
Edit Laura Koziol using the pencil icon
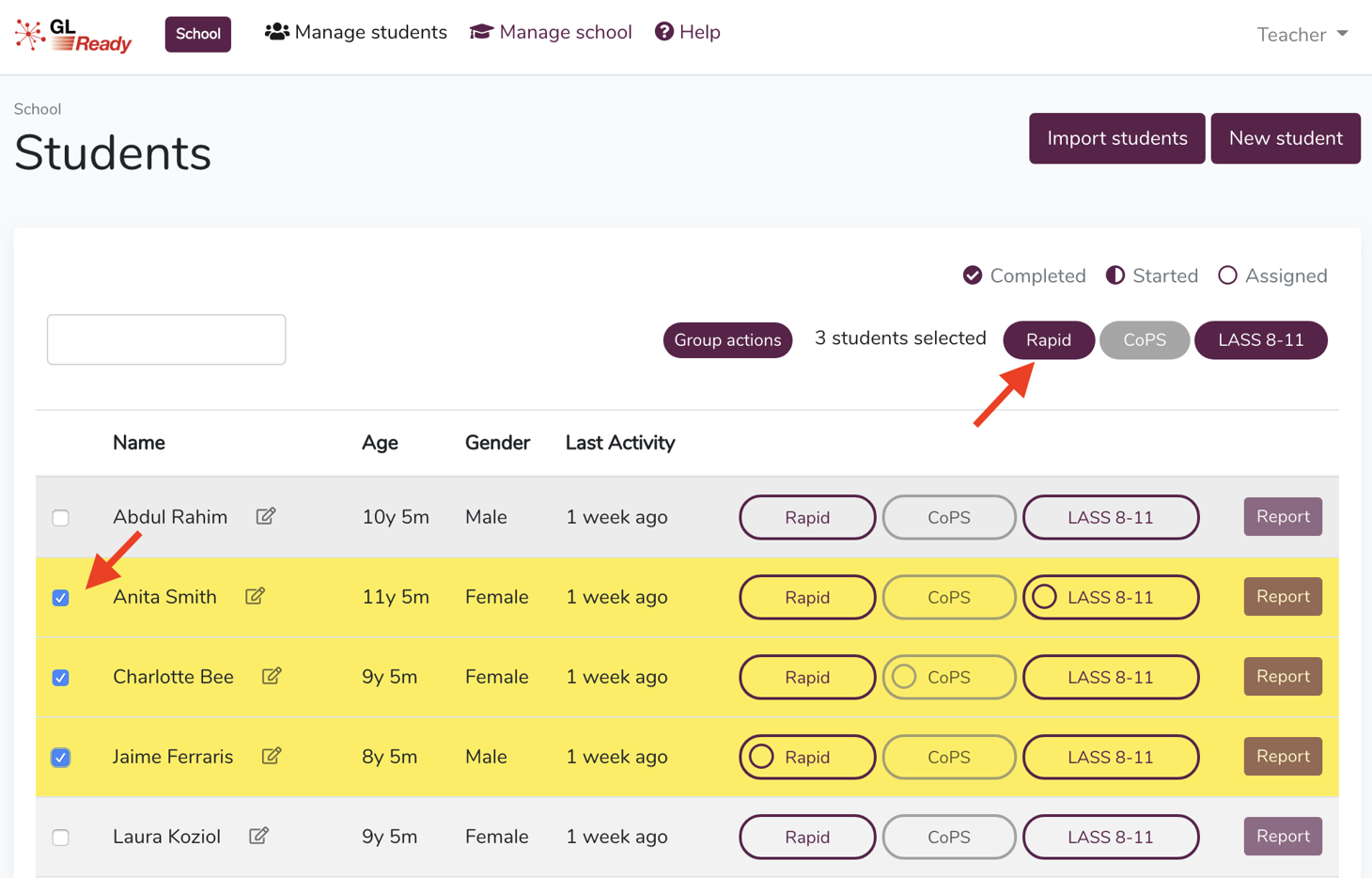click(x=260, y=836)
